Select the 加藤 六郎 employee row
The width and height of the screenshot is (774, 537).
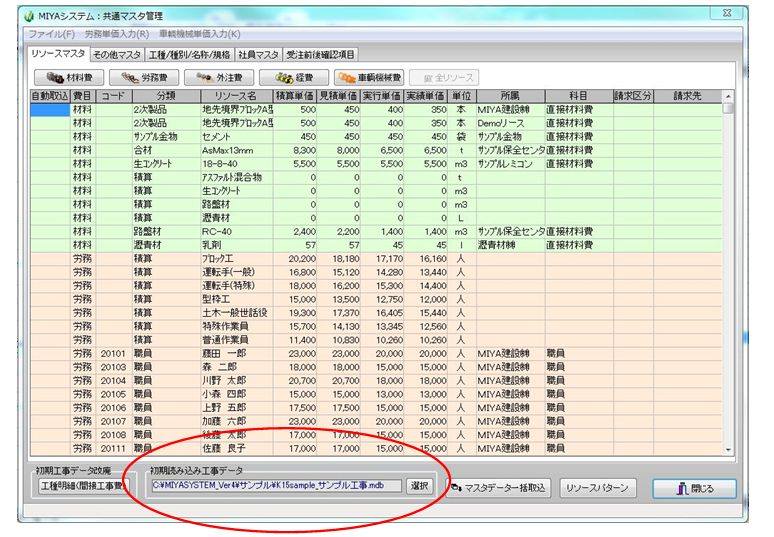click(376, 422)
